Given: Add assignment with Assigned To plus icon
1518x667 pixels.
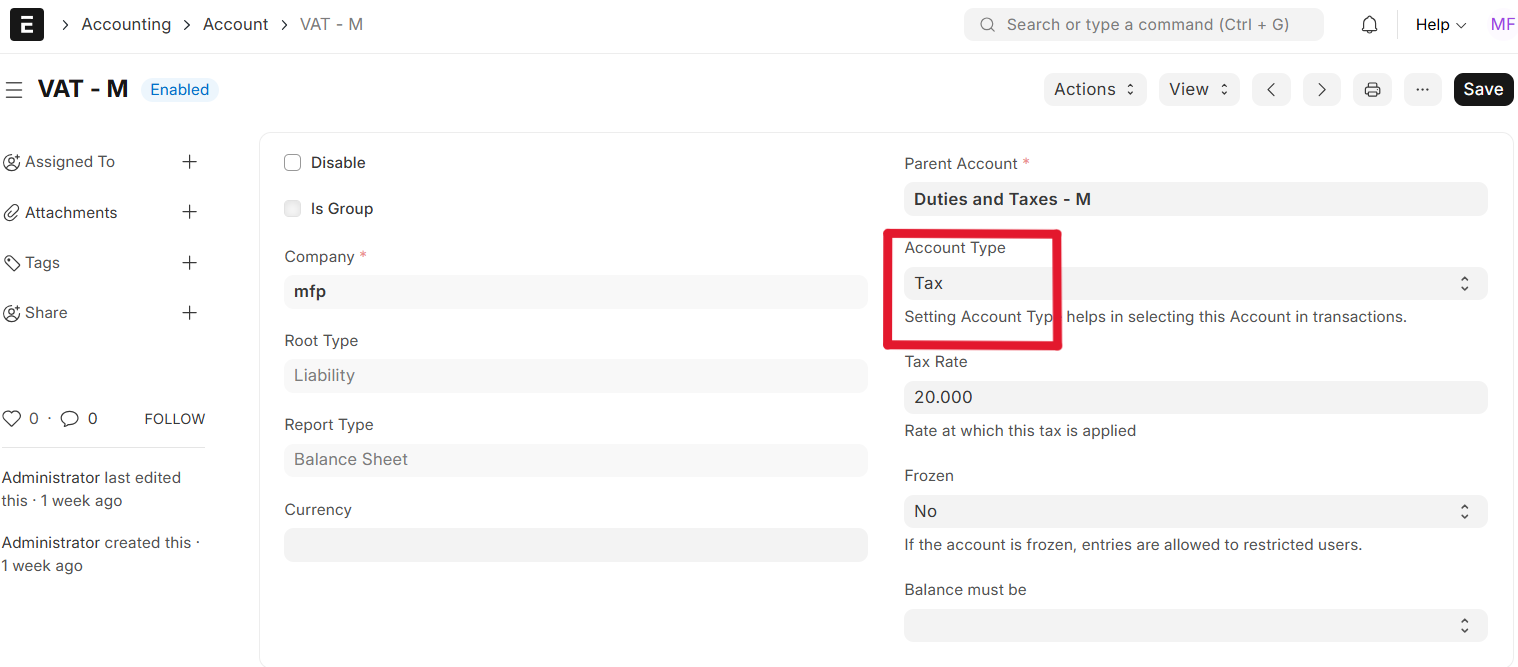Looking at the screenshot, I should tap(189, 162).
